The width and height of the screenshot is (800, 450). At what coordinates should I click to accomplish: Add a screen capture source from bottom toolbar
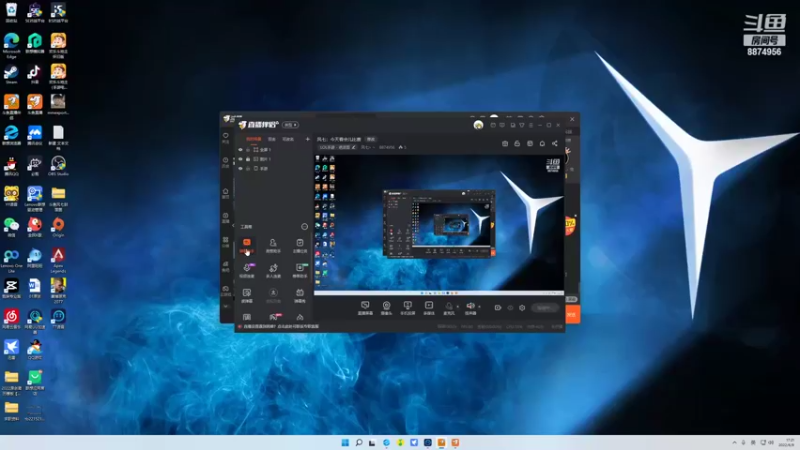pos(365,307)
